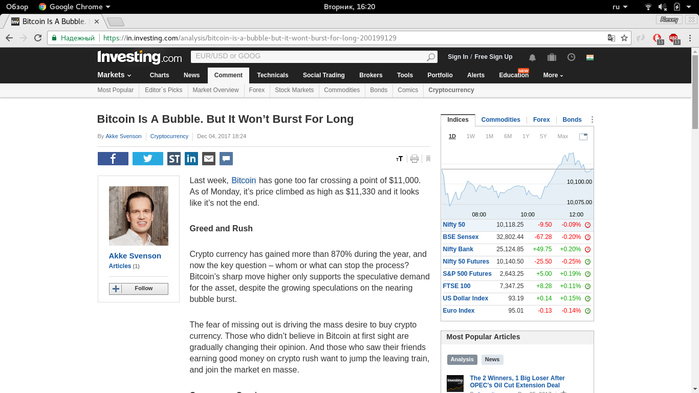This screenshot has width=699, height=393.
Task: Switch to the Bonds widget tab
Action: [572, 119]
